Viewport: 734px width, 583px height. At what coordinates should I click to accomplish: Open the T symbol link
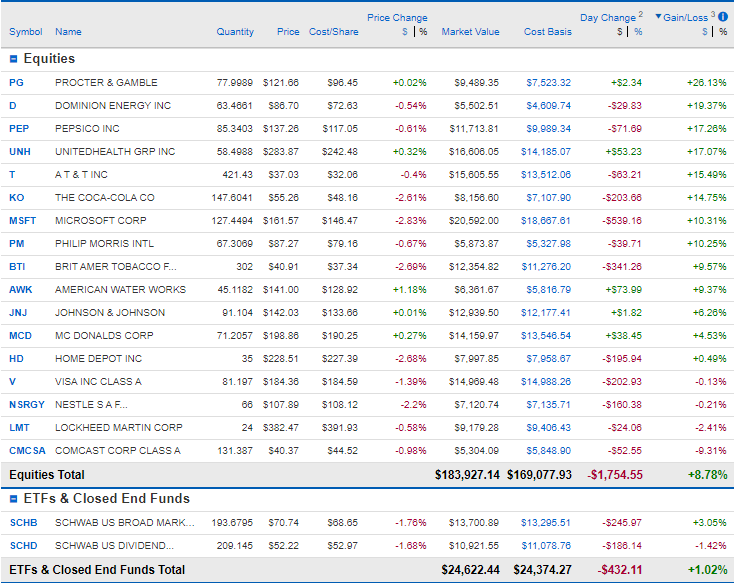point(12,175)
